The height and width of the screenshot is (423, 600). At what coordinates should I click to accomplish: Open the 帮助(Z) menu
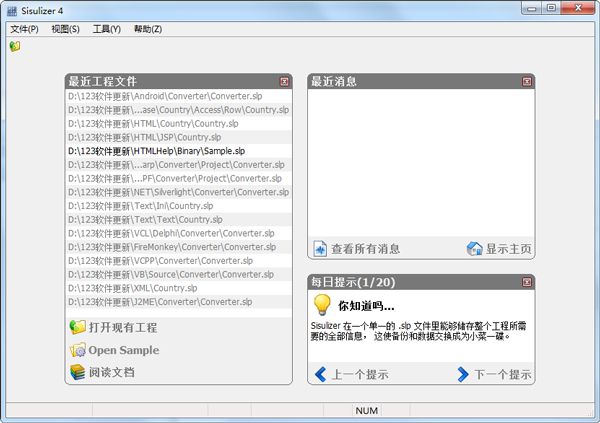coord(148,29)
